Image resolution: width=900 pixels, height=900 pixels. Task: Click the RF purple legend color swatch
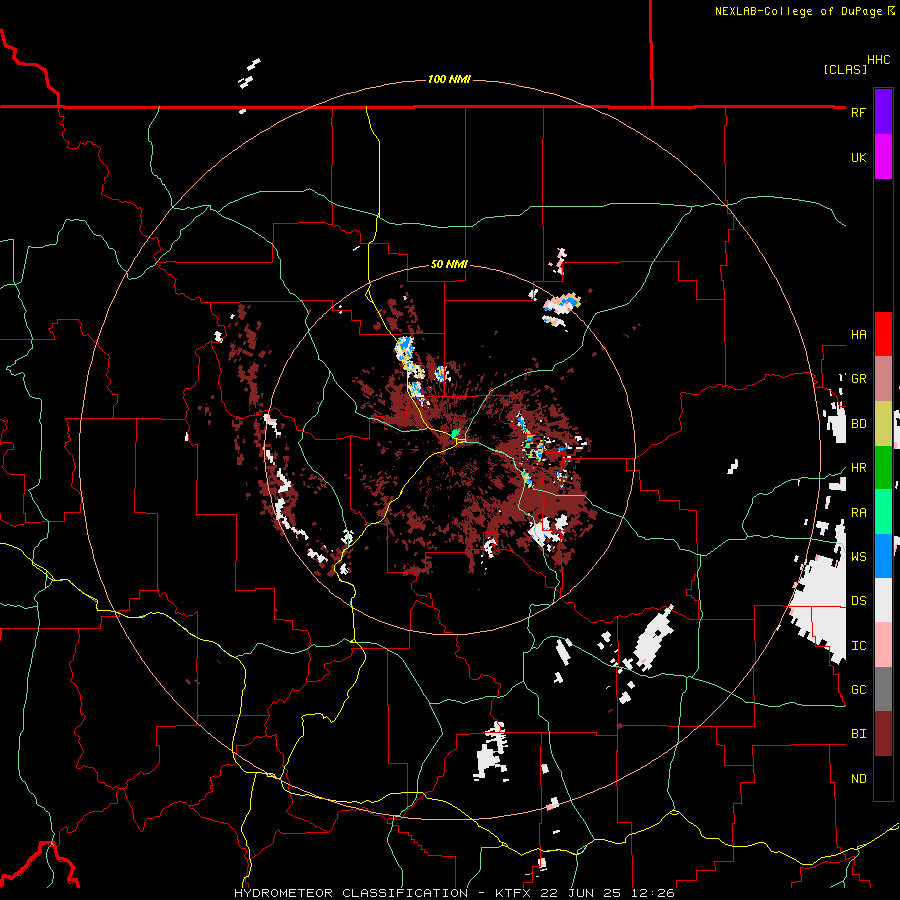pos(883,112)
